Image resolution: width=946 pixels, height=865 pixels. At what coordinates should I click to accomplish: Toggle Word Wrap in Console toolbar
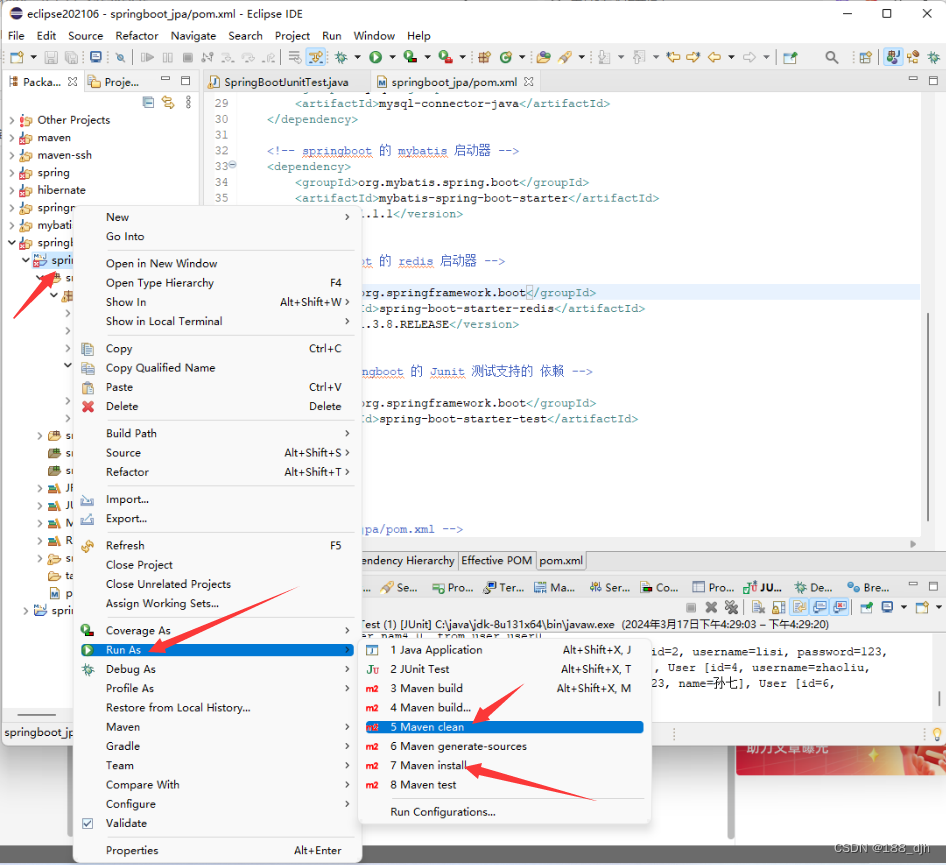click(799, 607)
